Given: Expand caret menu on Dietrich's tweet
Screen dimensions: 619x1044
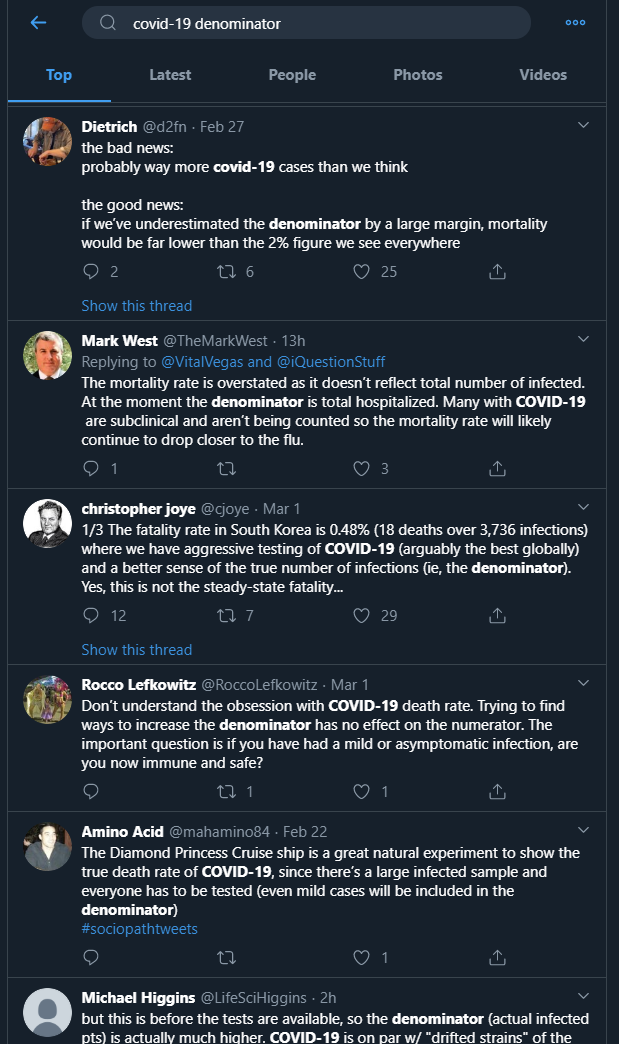Looking at the screenshot, I should click(x=584, y=125).
